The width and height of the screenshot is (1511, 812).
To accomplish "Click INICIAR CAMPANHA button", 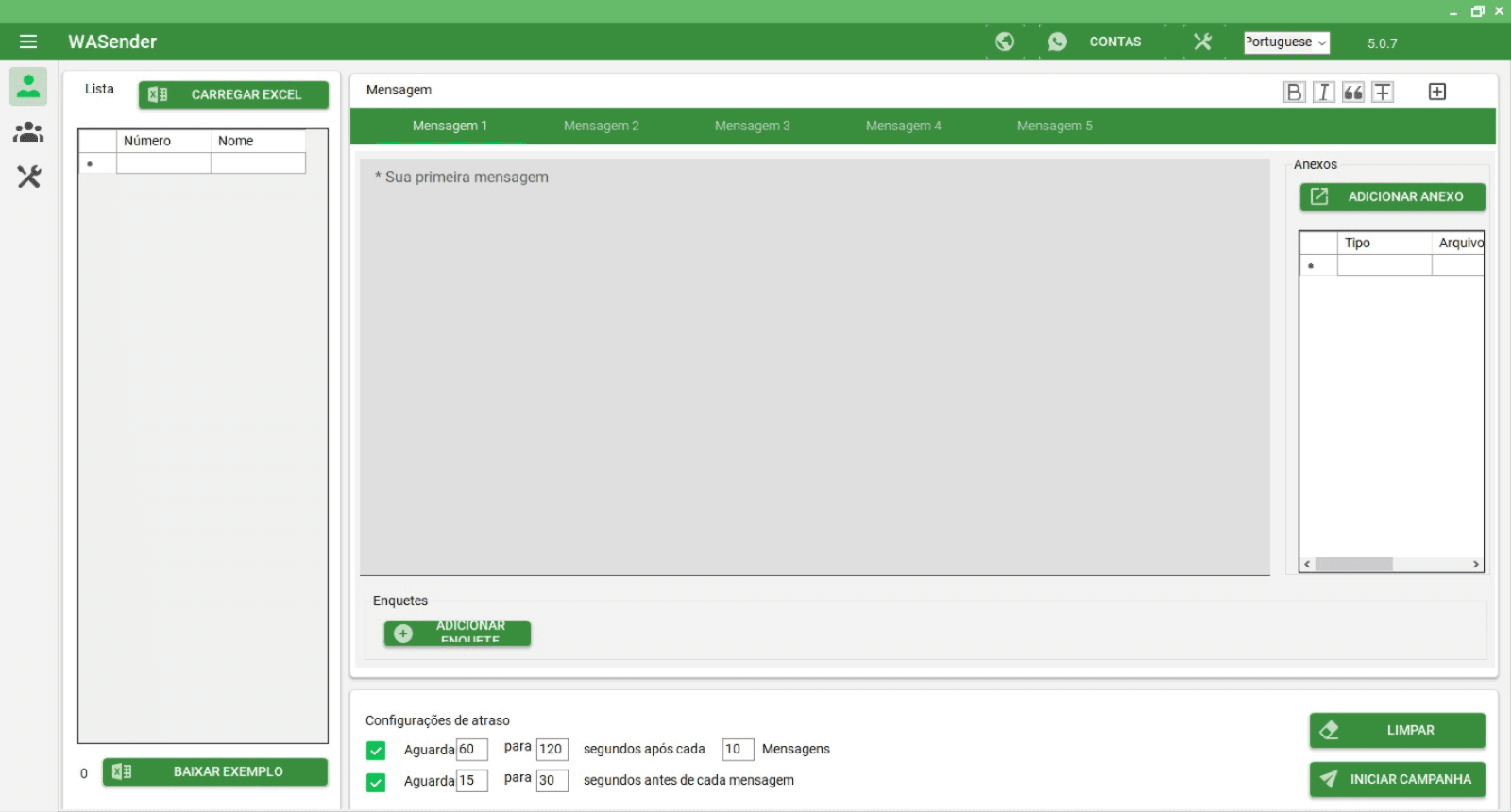I will pyautogui.click(x=1397, y=779).
